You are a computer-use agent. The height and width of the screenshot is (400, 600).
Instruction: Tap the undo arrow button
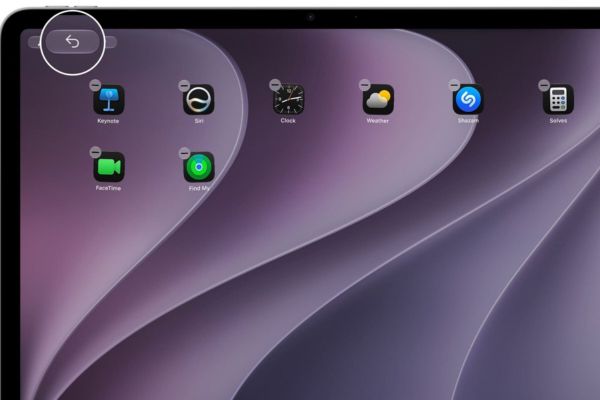pos(72,41)
